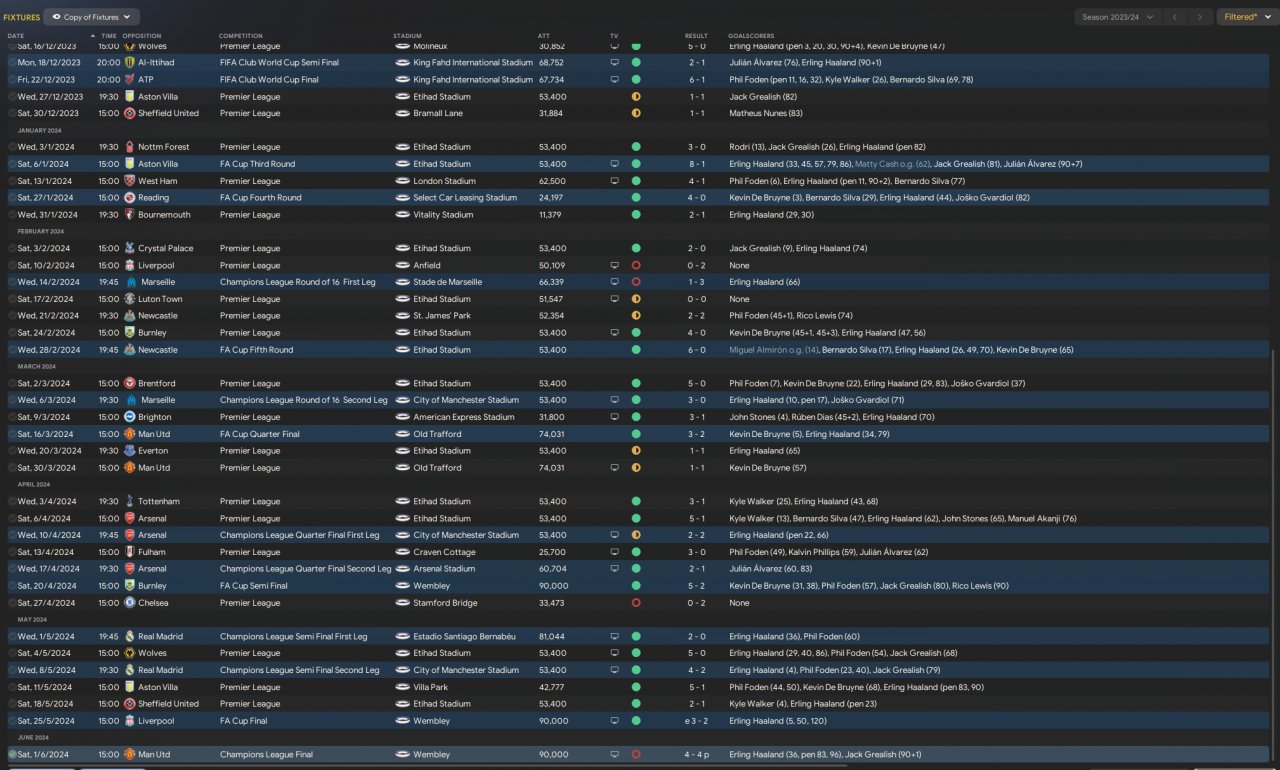
Task: Click the Luton Town club badge
Action: tap(130, 299)
